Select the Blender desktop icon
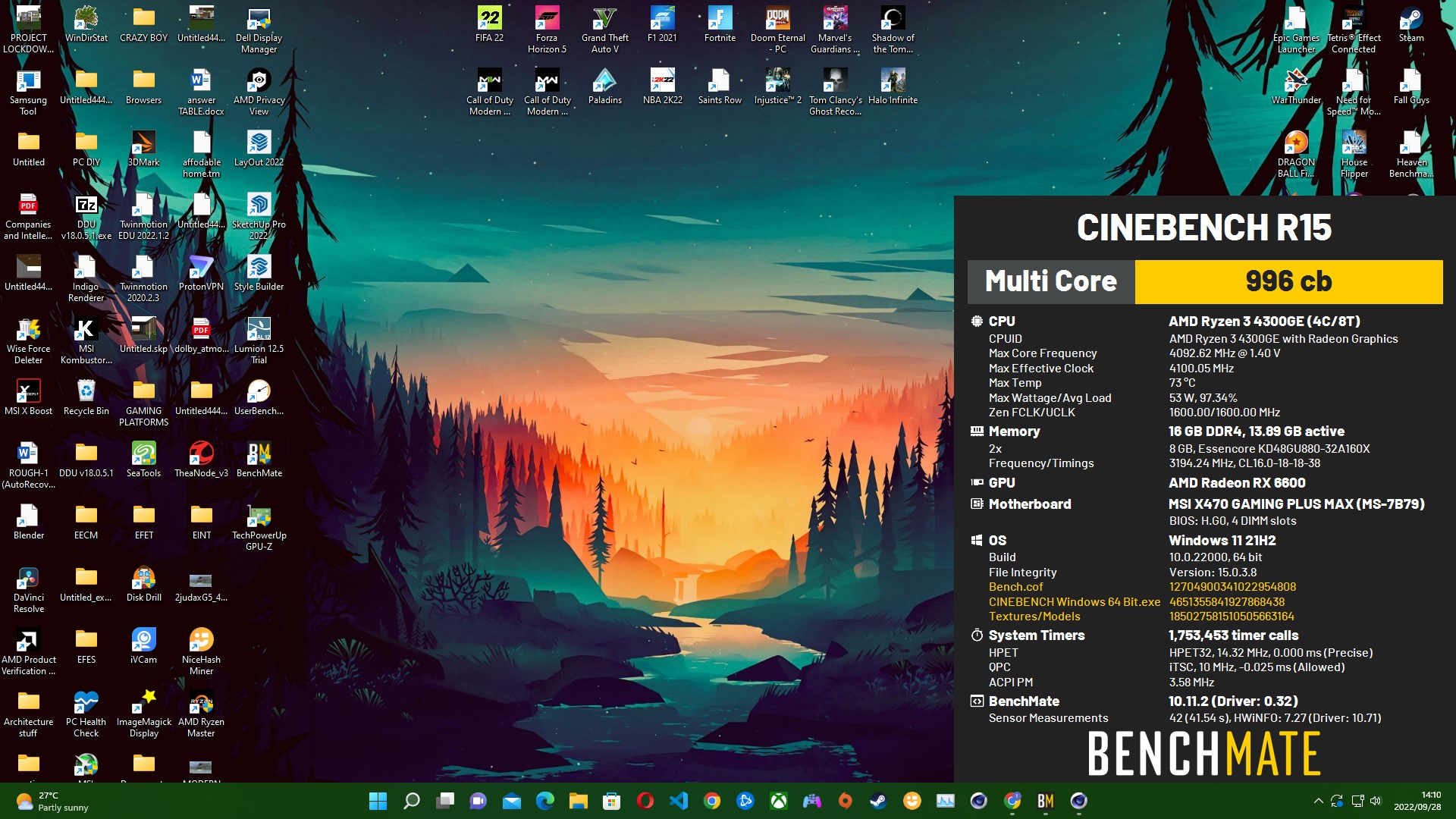The width and height of the screenshot is (1456, 819). point(28,521)
